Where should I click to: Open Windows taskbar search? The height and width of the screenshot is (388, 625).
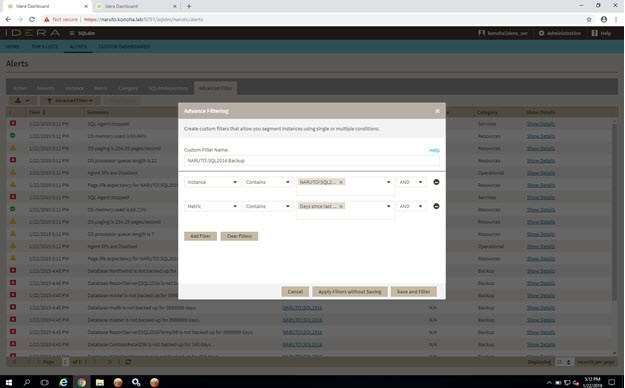[27, 382]
